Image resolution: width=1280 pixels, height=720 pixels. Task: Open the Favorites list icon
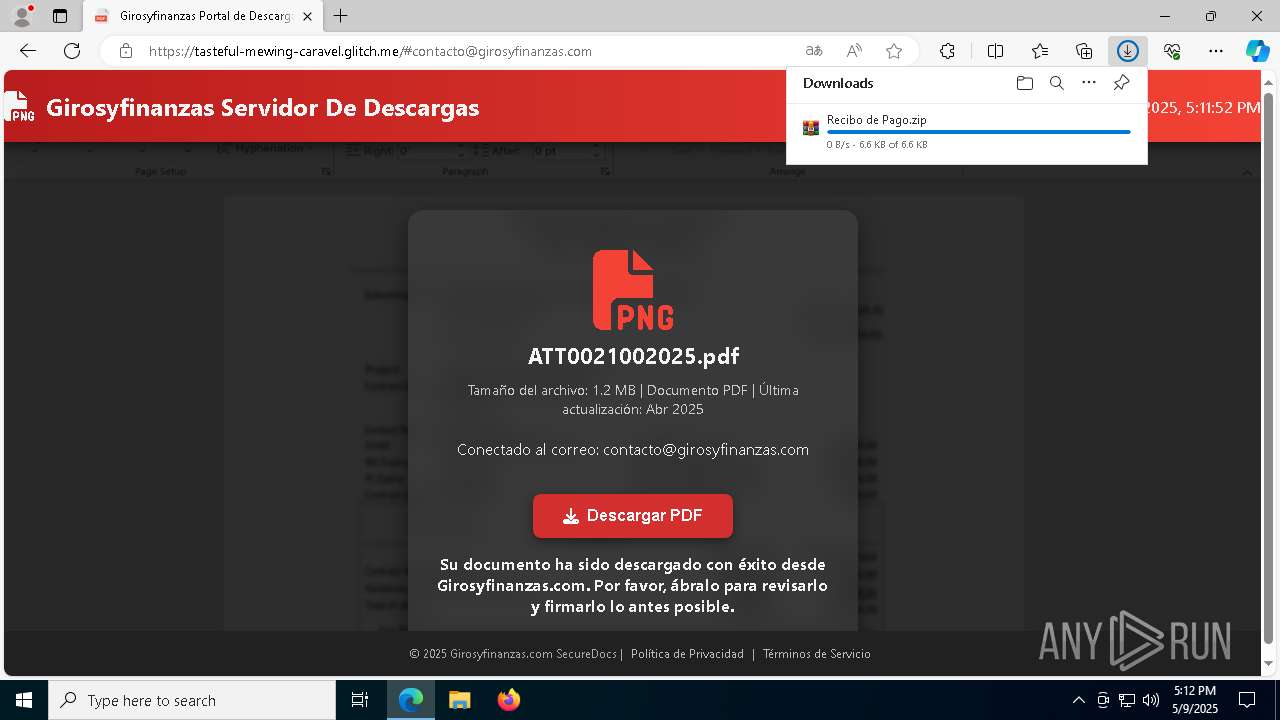click(x=1040, y=51)
